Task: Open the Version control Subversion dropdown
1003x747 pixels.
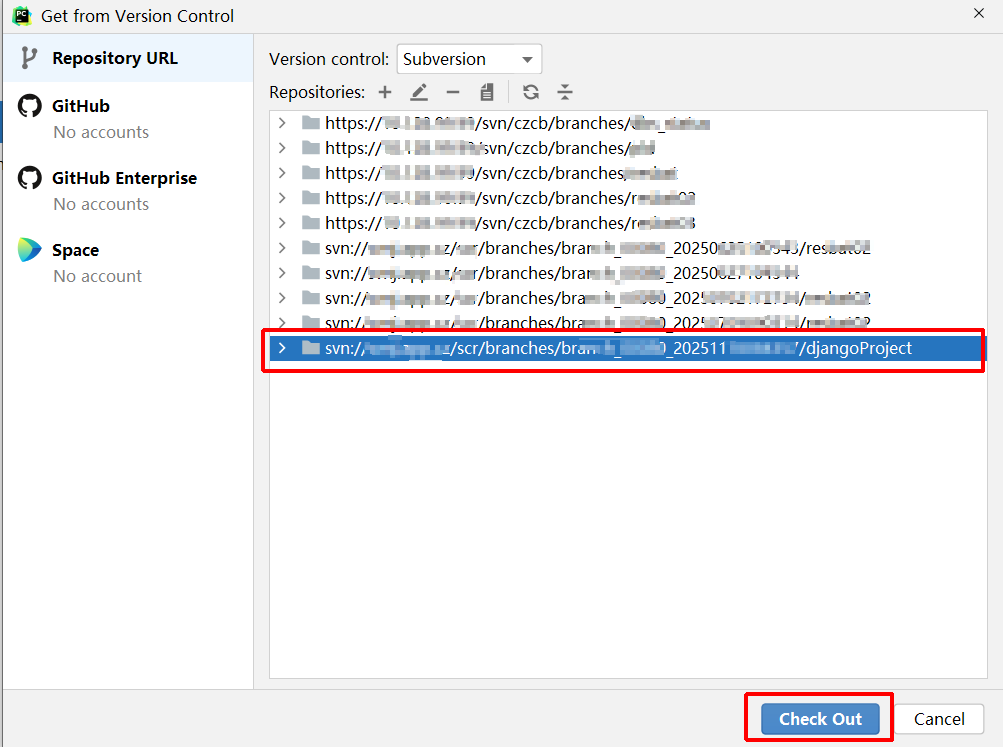Action: pos(470,59)
